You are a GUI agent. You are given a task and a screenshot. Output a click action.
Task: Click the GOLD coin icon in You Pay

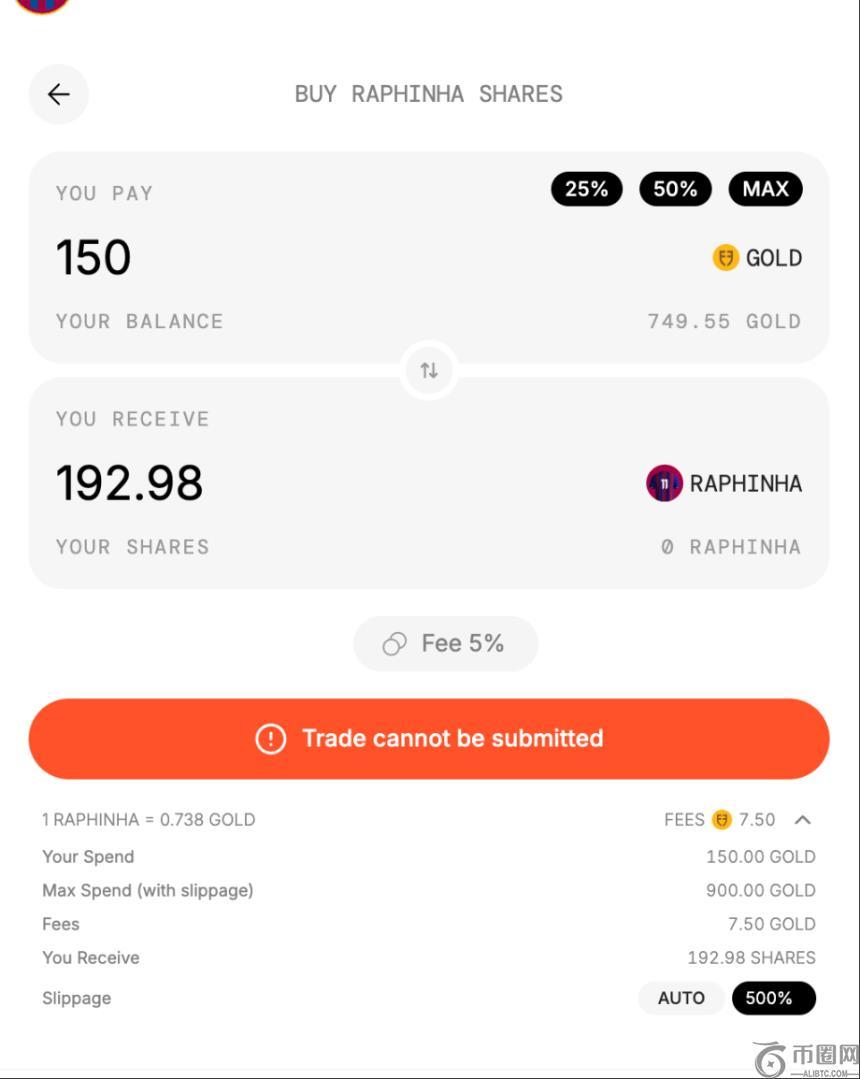725,258
